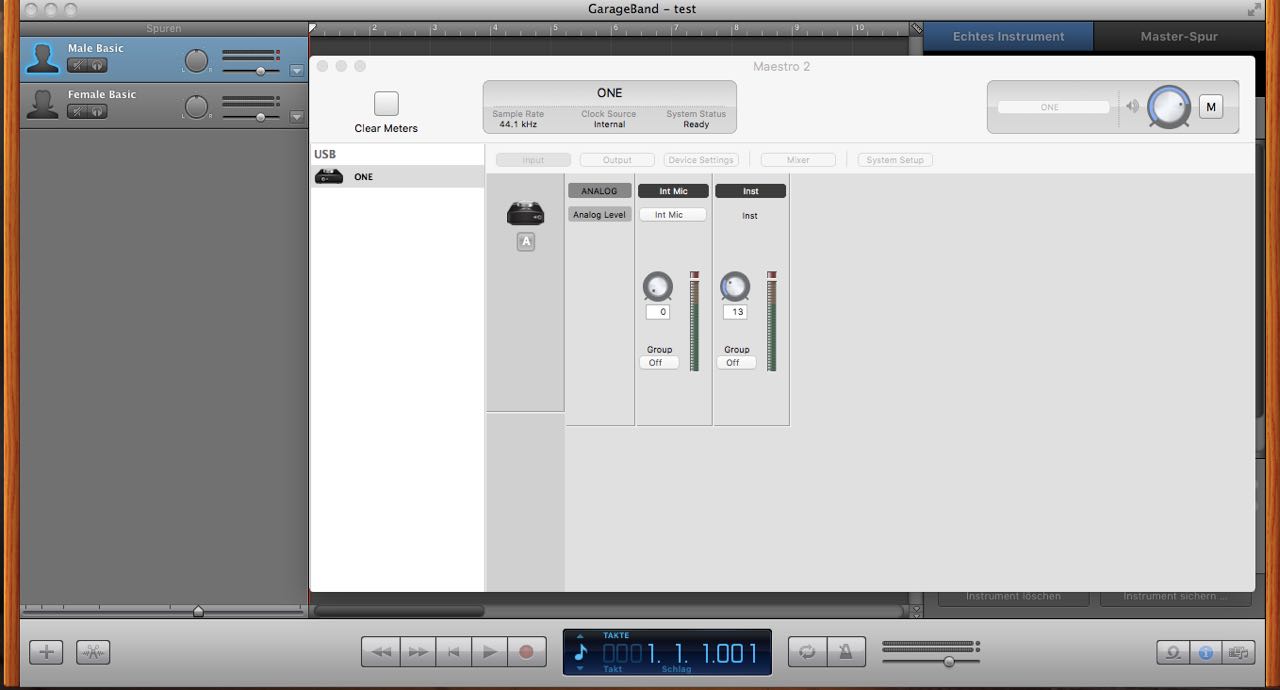Viewport: 1280px width, 690px height.
Task: Click the GarageBand fullscreen arrows icon
Action: click(x=1254, y=10)
